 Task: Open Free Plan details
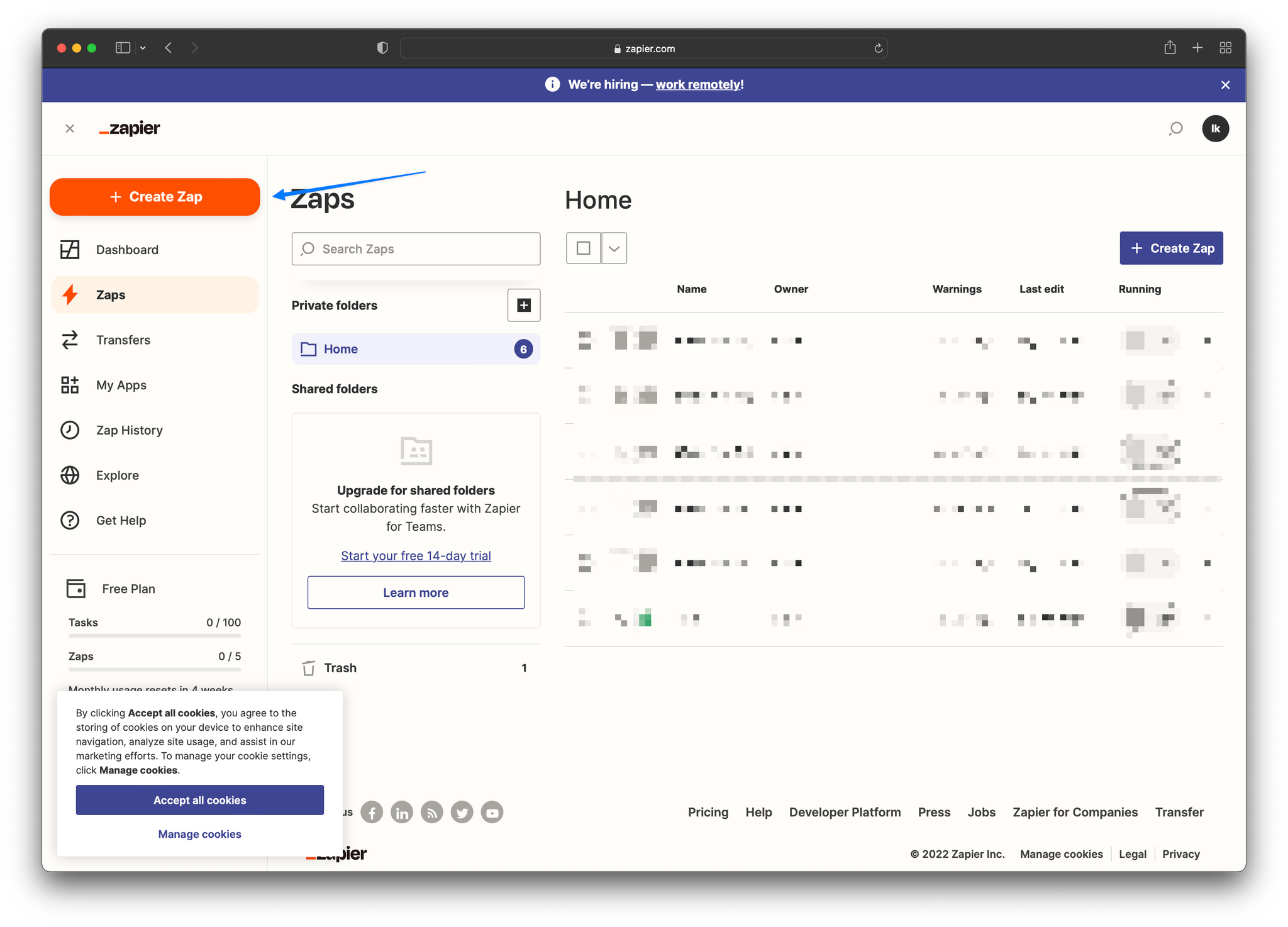128,589
